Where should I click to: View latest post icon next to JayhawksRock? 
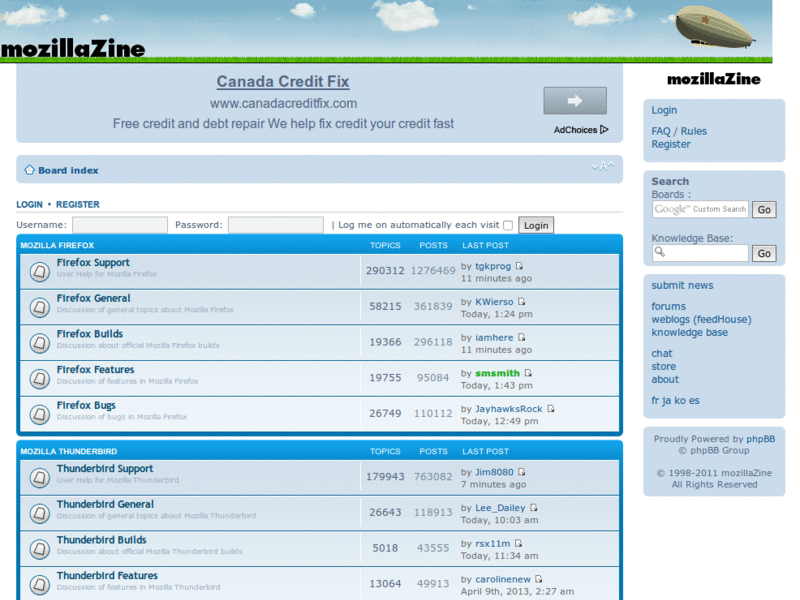[551, 409]
